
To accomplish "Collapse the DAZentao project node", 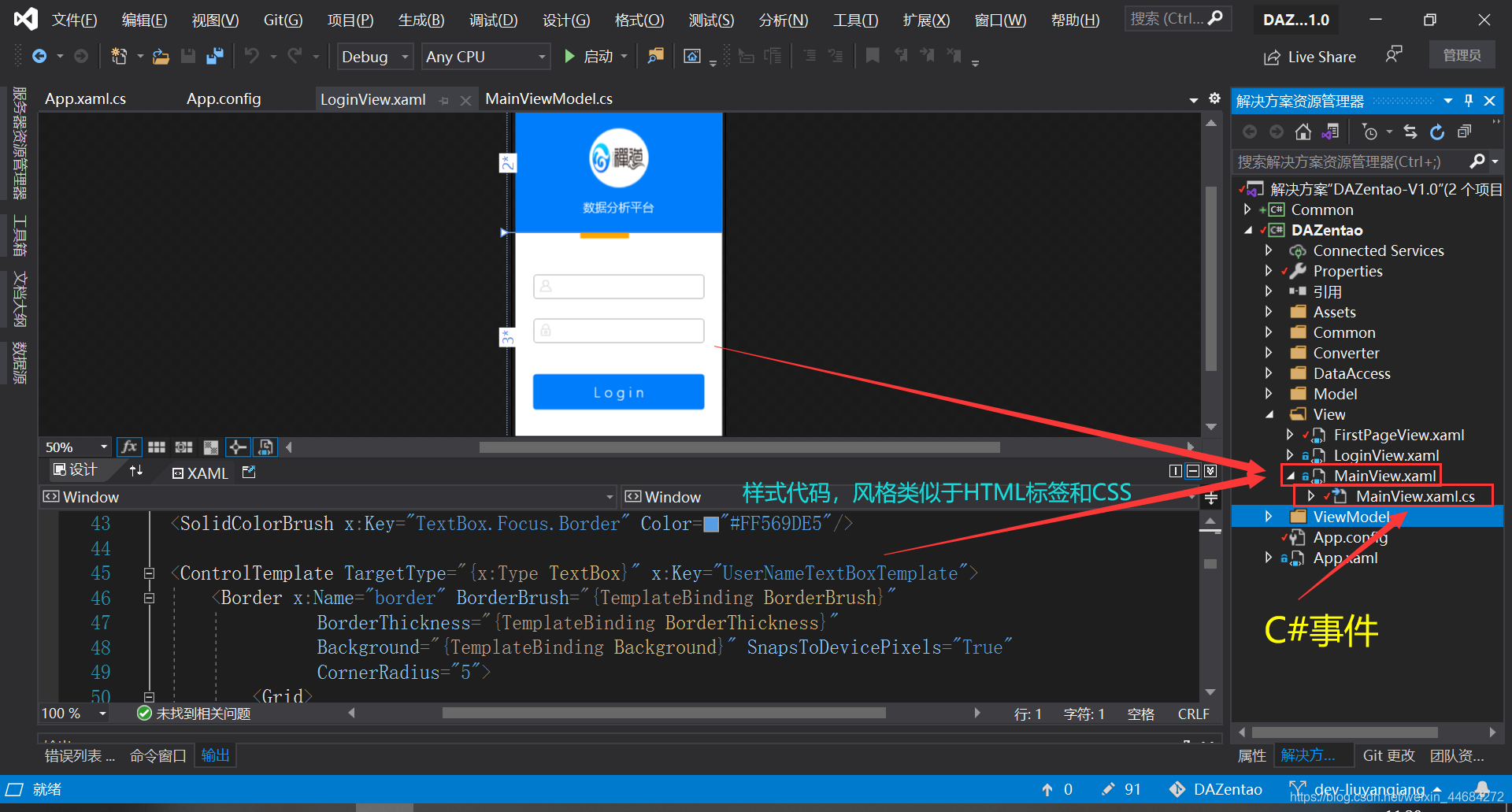I will 1248,230.
